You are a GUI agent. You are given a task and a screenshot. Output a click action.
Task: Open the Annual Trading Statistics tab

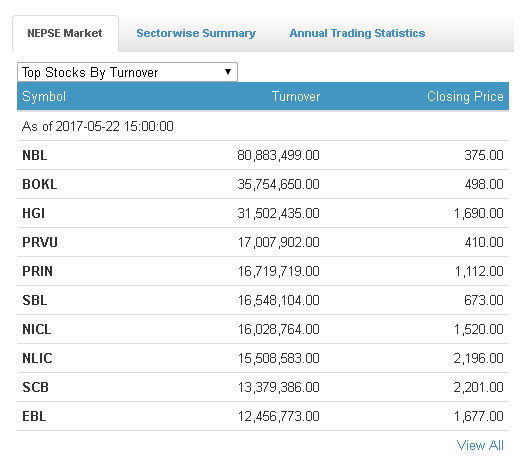pos(357,33)
